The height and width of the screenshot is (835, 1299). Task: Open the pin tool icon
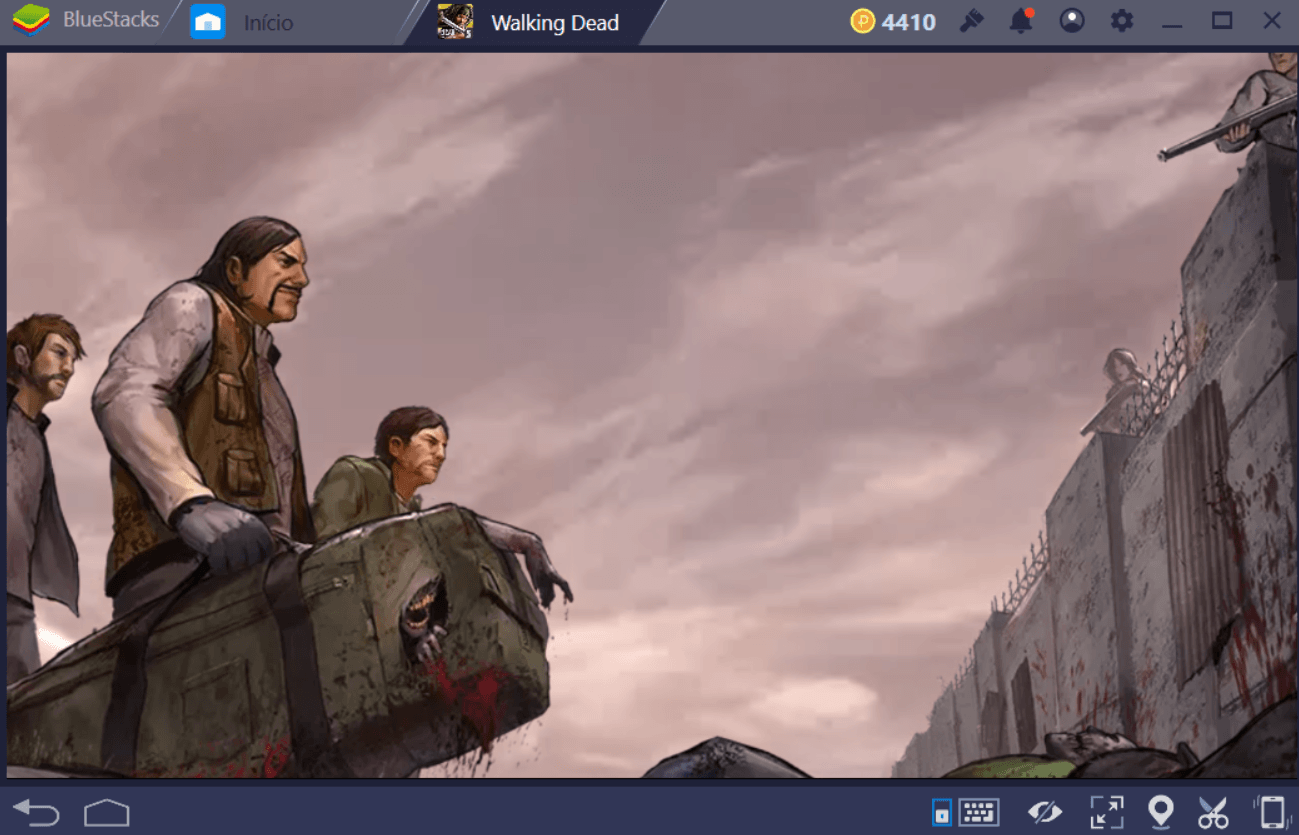pyautogui.click(x=971, y=21)
